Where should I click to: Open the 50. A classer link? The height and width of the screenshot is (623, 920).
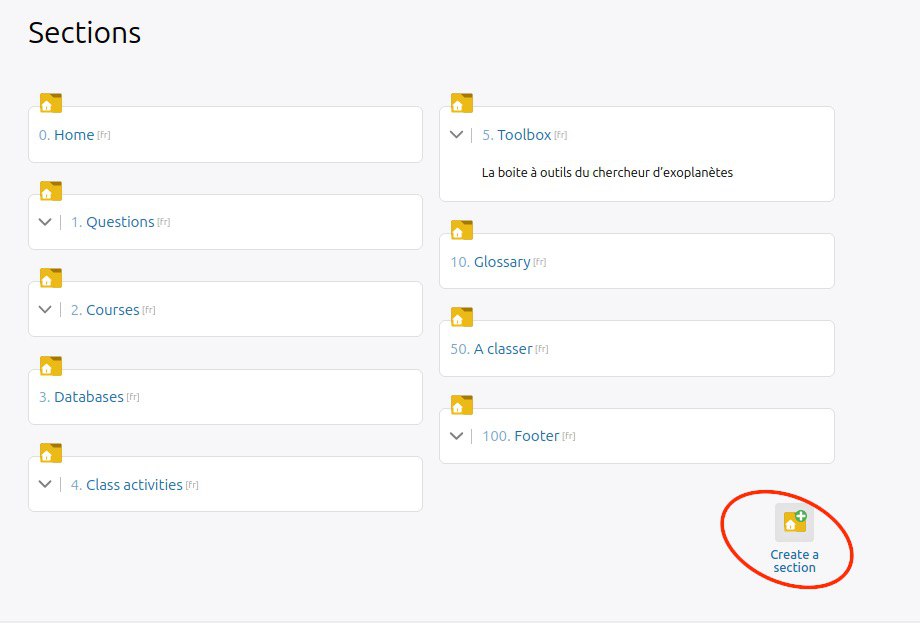(491, 349)
